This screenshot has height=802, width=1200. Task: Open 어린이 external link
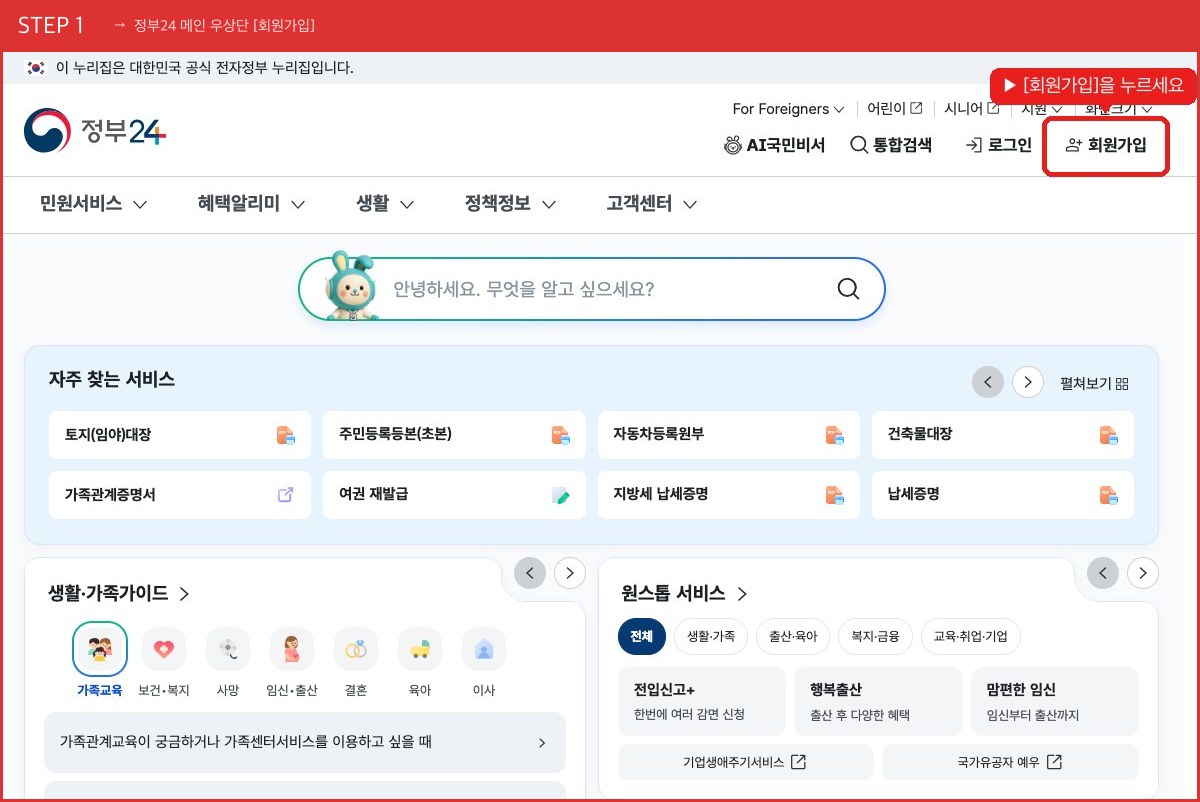[895, 109]
